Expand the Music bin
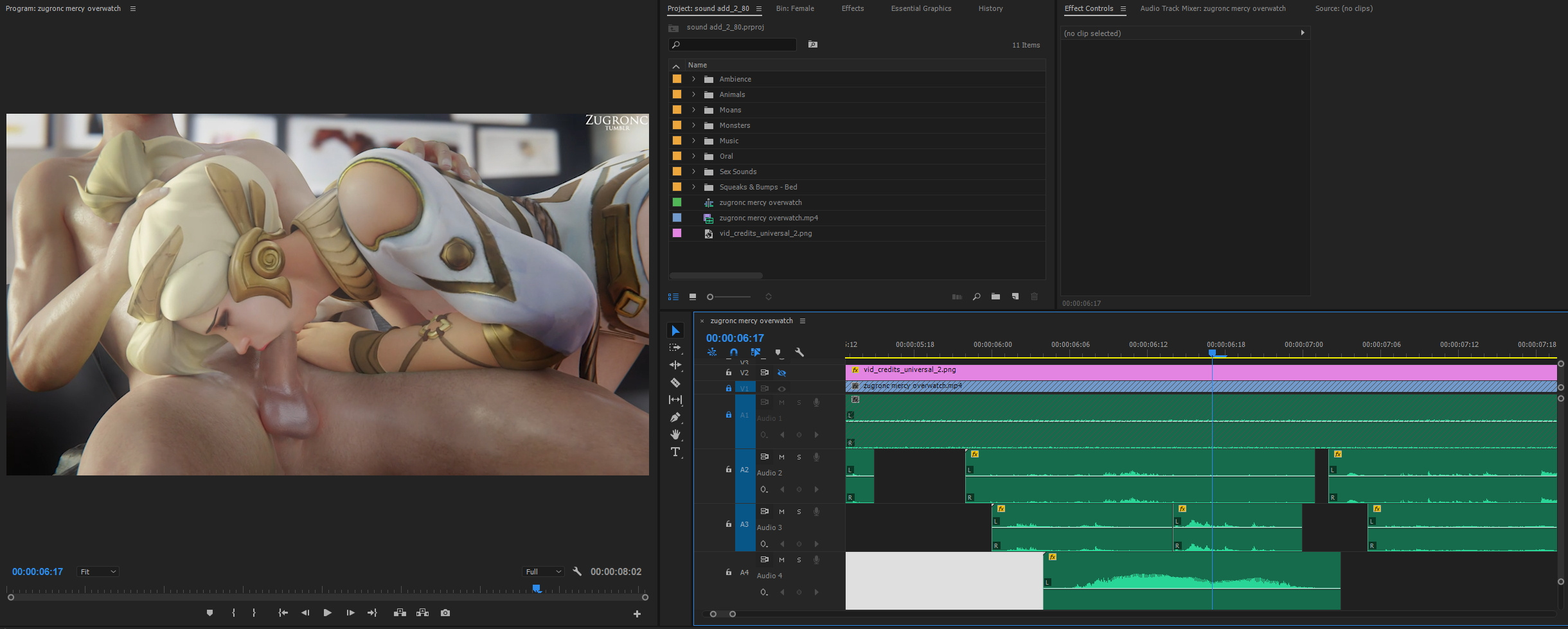The image size is (1568, 629). tap(693, 141)
